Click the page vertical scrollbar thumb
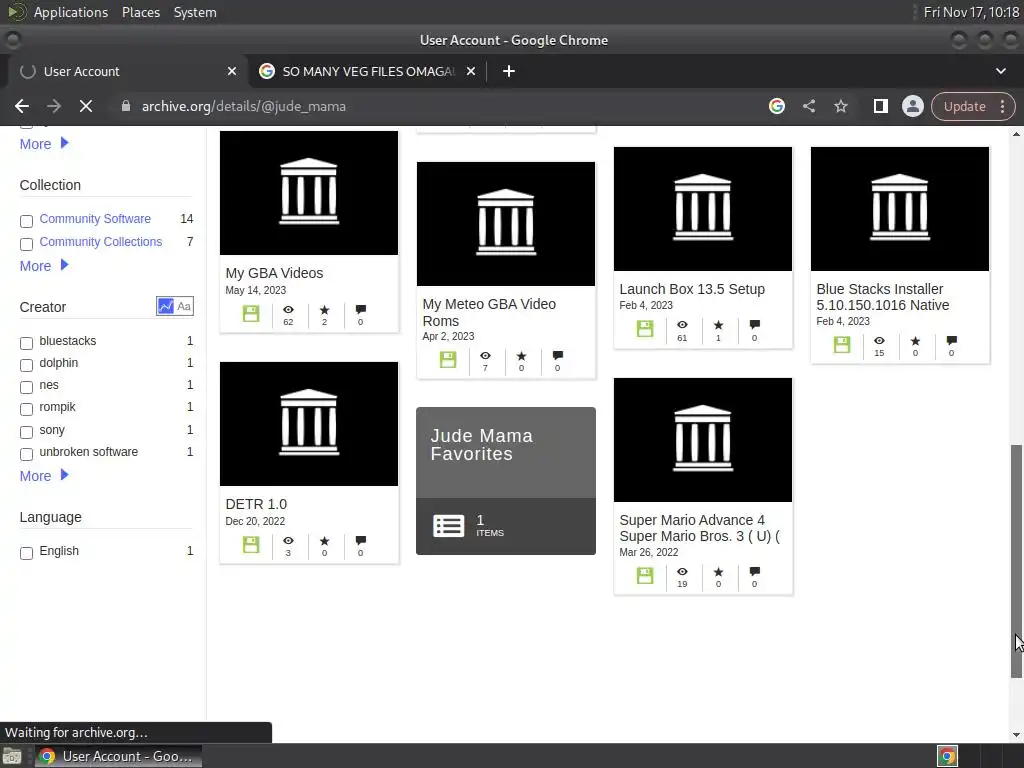Viewport: 1024px width, 768px height. pyautogui.click(x=1016, y=561)
